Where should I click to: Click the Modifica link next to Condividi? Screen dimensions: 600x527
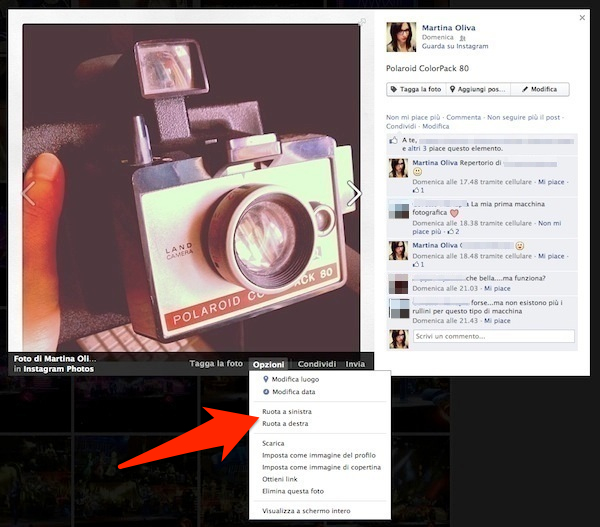435,126
